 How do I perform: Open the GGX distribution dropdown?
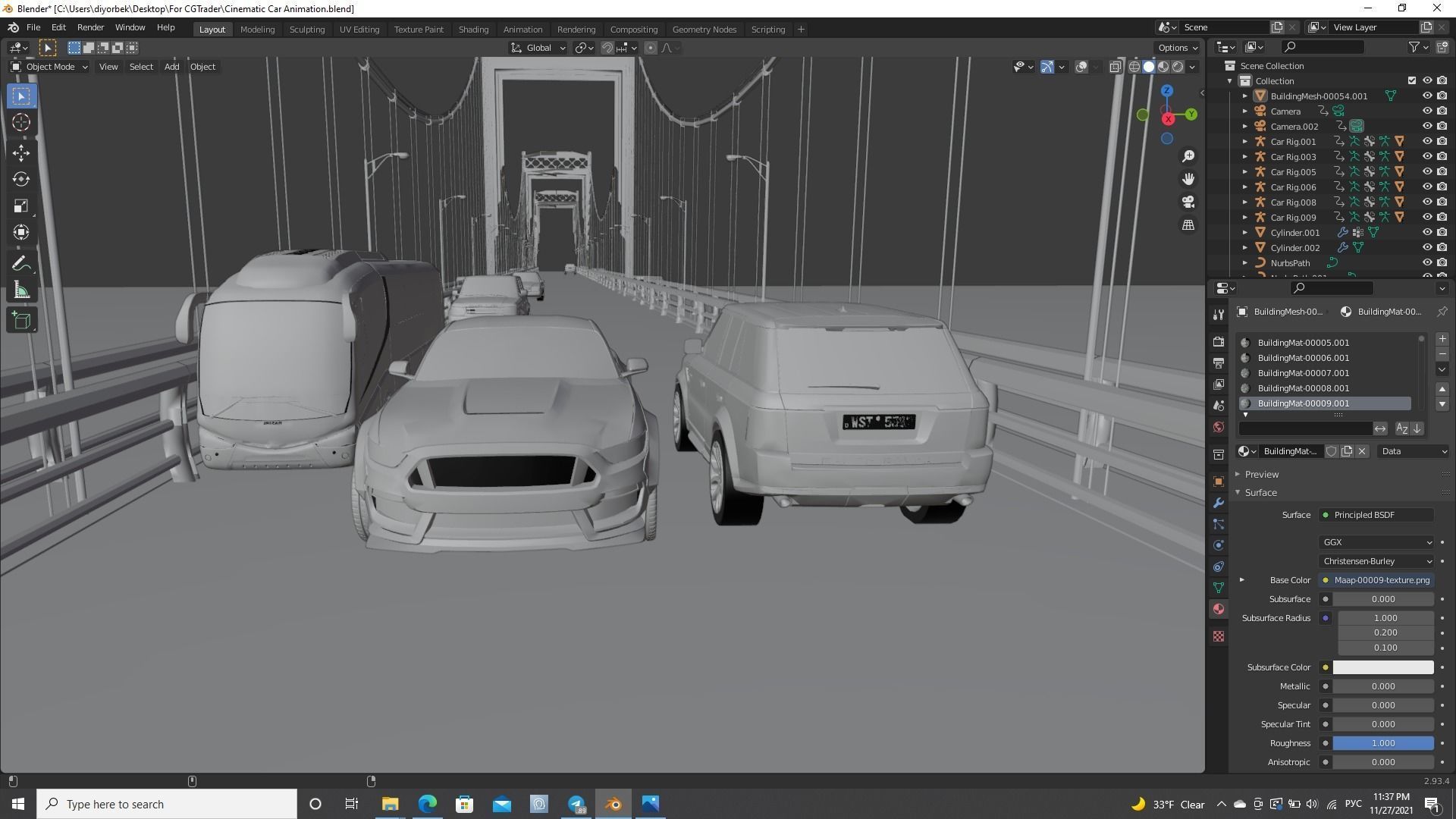pyautogui.click(x=1376, y=542)
